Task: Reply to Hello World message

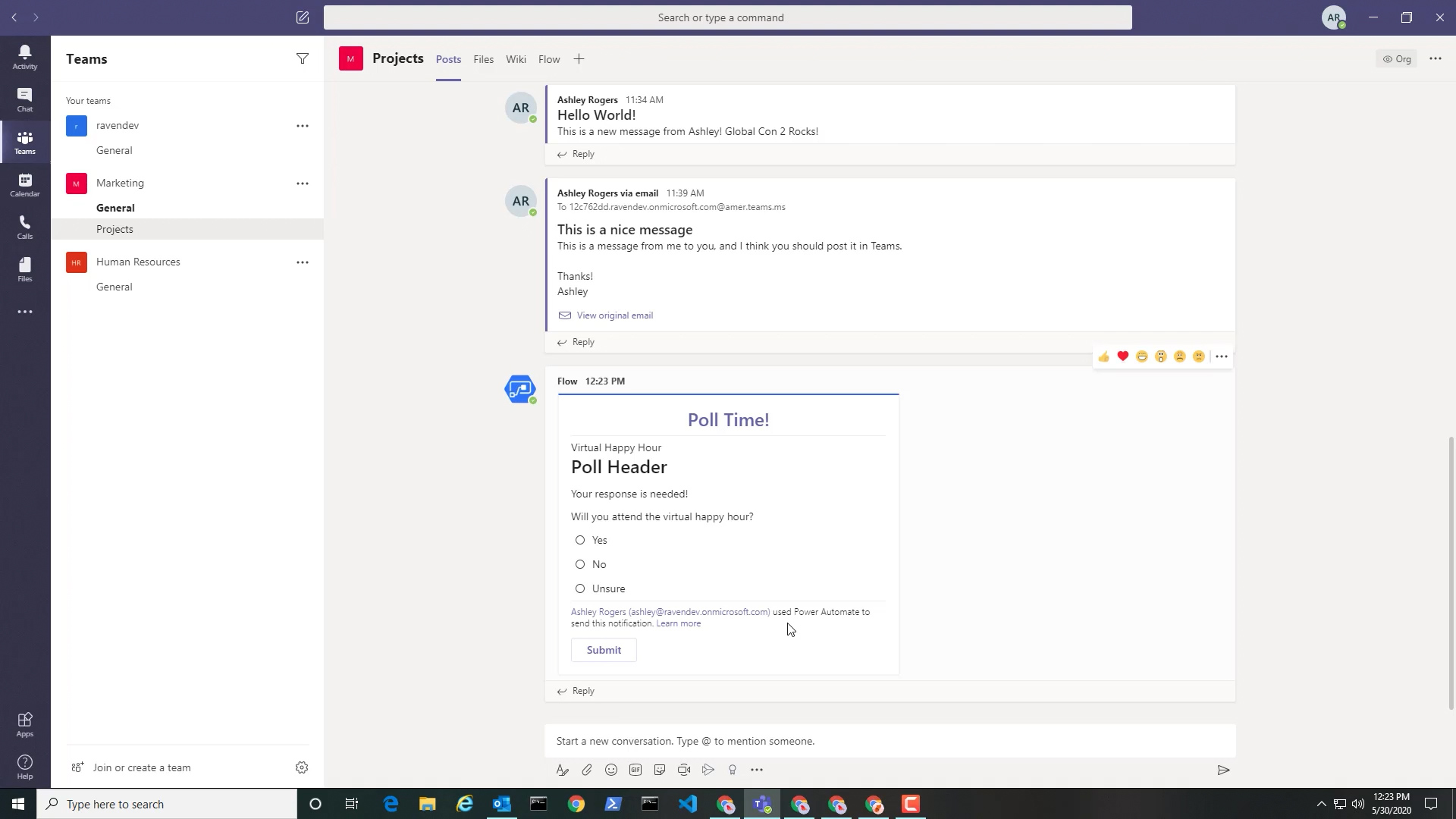Action: pyautogui.click(x=576, y=154)
